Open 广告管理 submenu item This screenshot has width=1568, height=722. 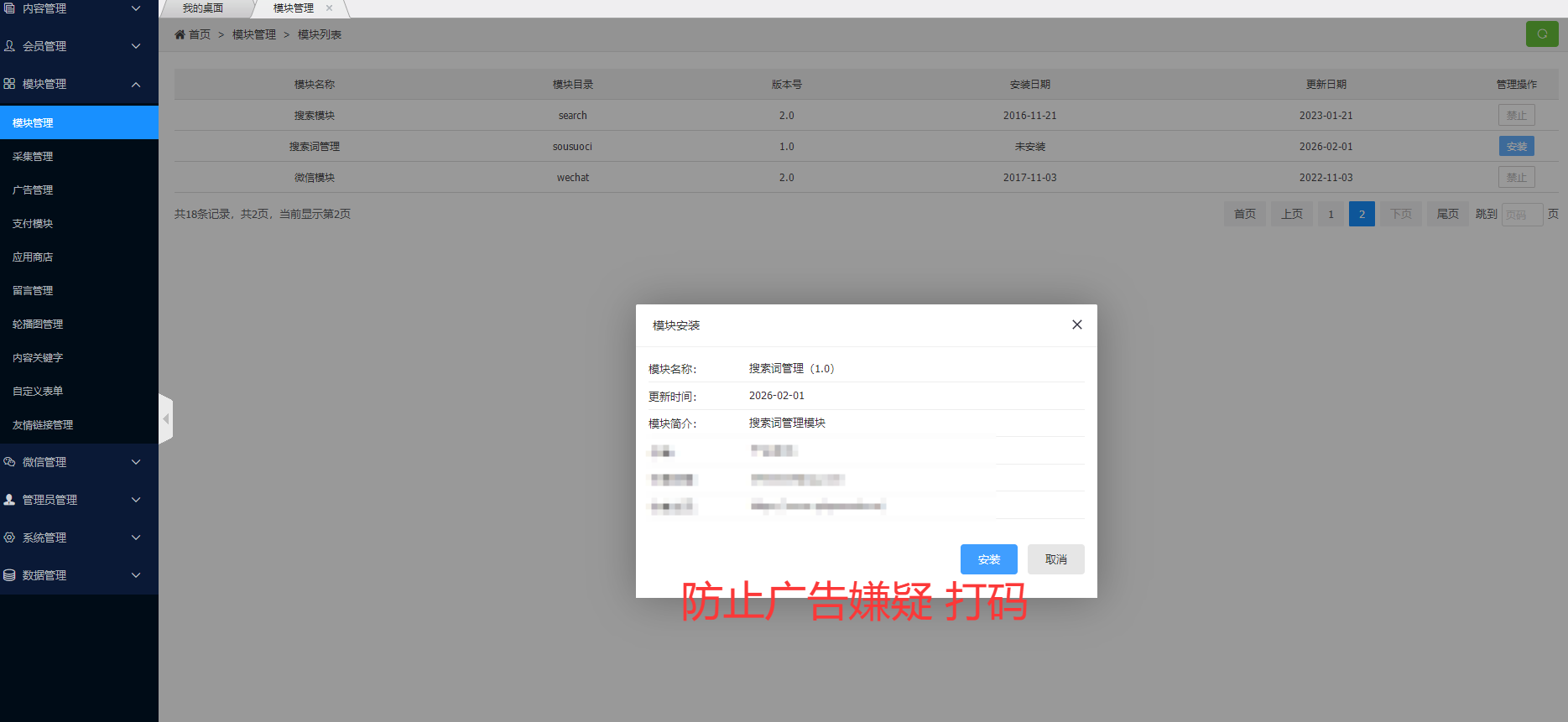pos(79,190)
